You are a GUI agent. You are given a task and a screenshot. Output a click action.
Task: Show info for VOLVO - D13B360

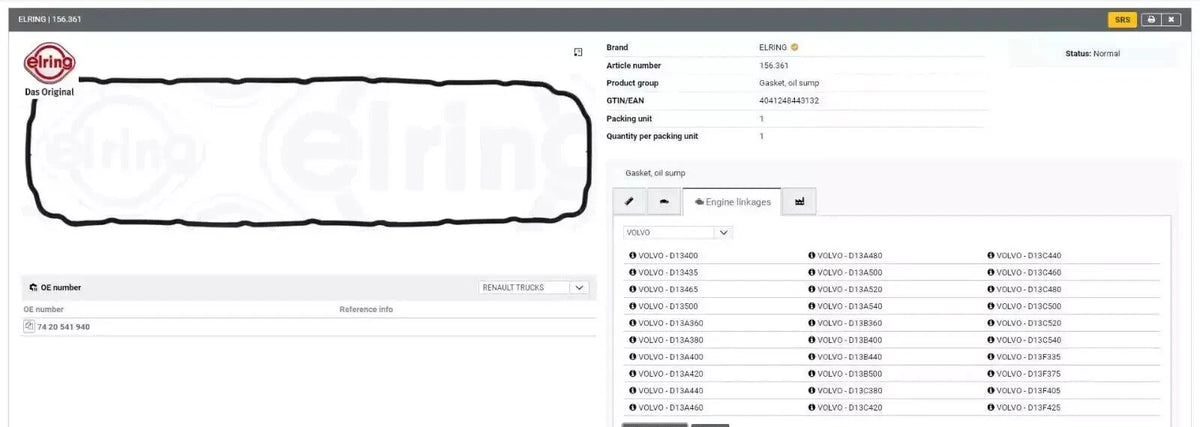tap(812, 323)
